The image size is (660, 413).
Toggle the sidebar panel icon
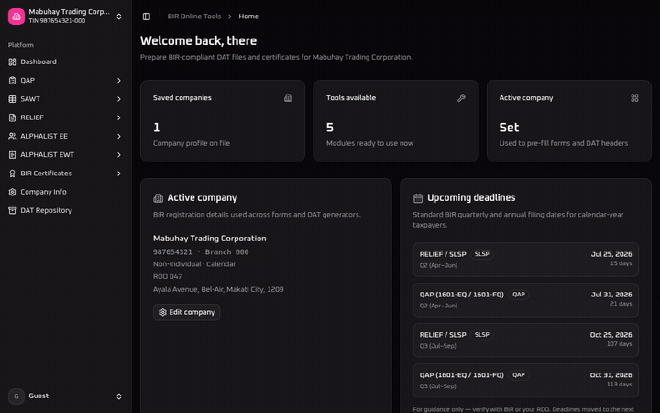[x=146, y=16]
